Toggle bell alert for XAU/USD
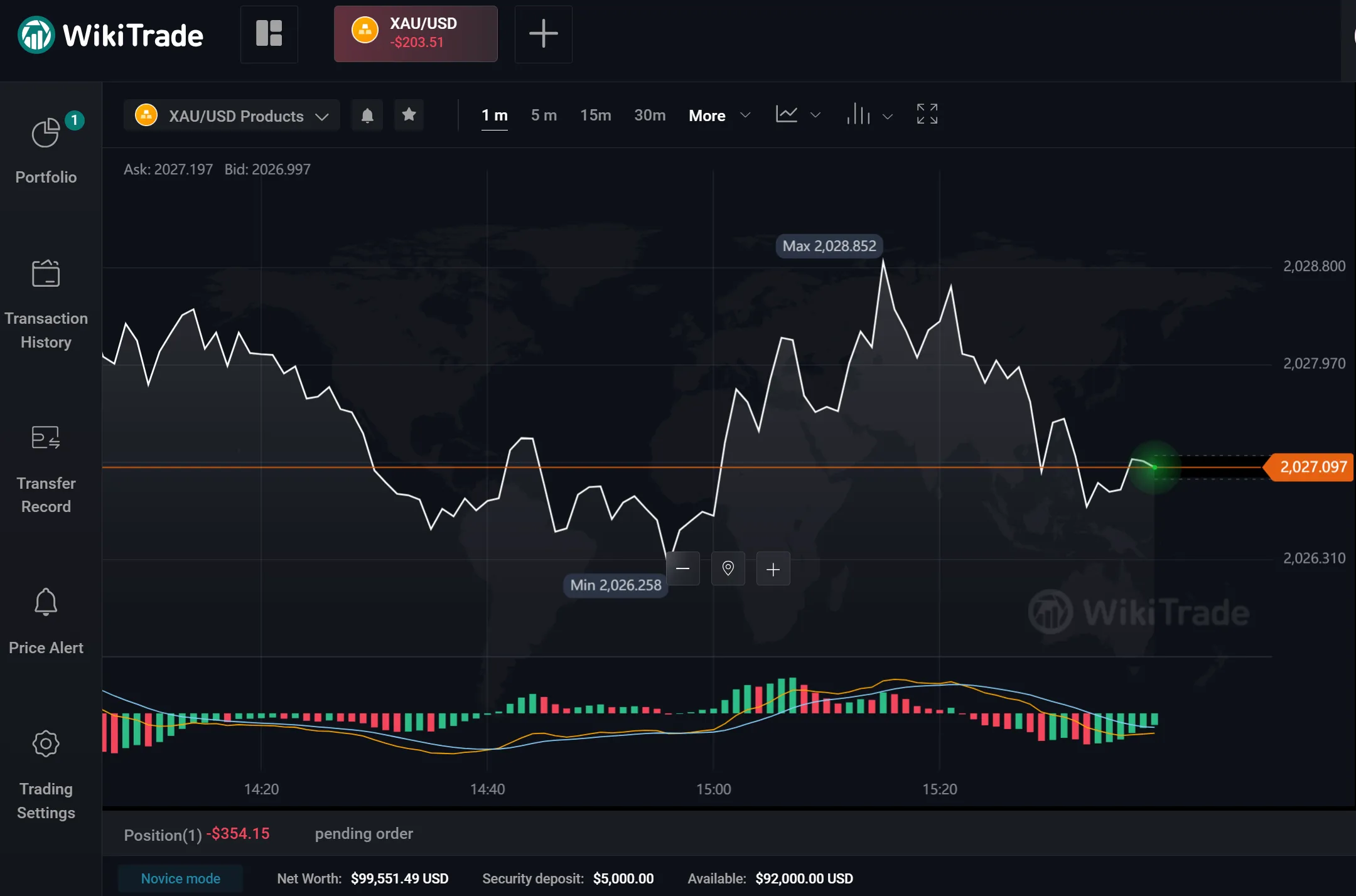Image resolution: width=1356 pixels, height=896 pixels. tap(367, 115)
